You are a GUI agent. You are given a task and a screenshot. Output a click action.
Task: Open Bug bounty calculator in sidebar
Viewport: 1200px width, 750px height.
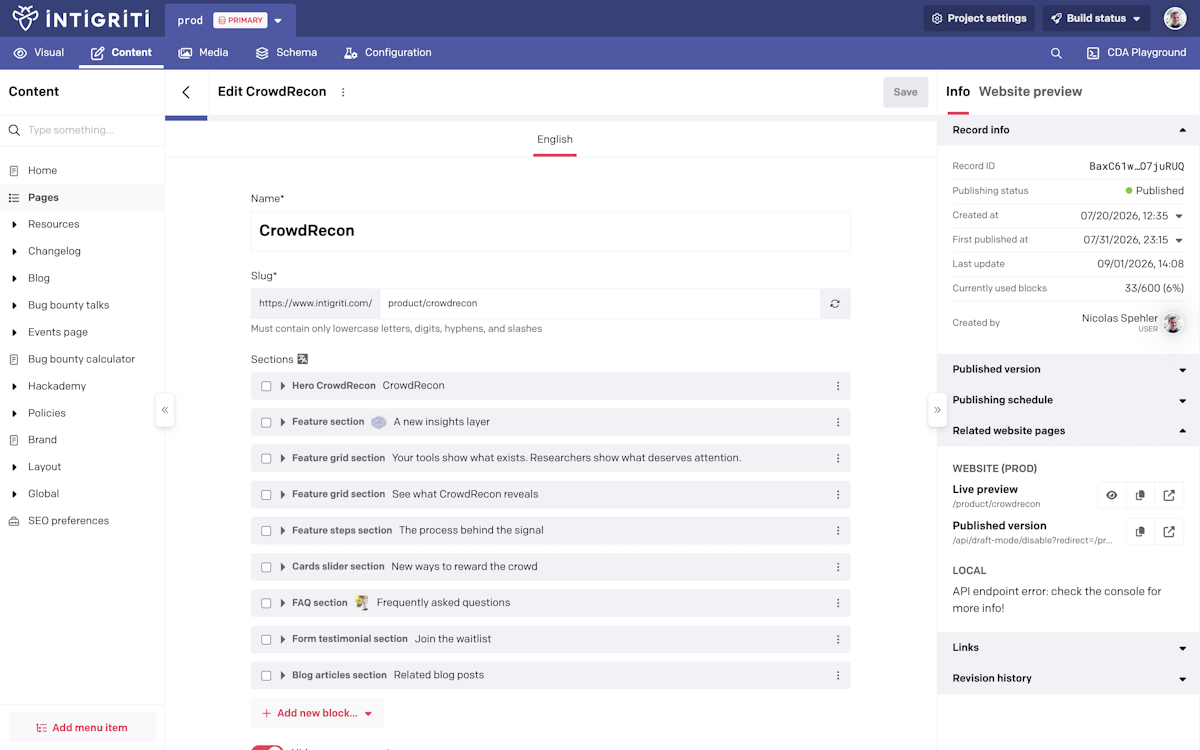click(x=81, y=359)
